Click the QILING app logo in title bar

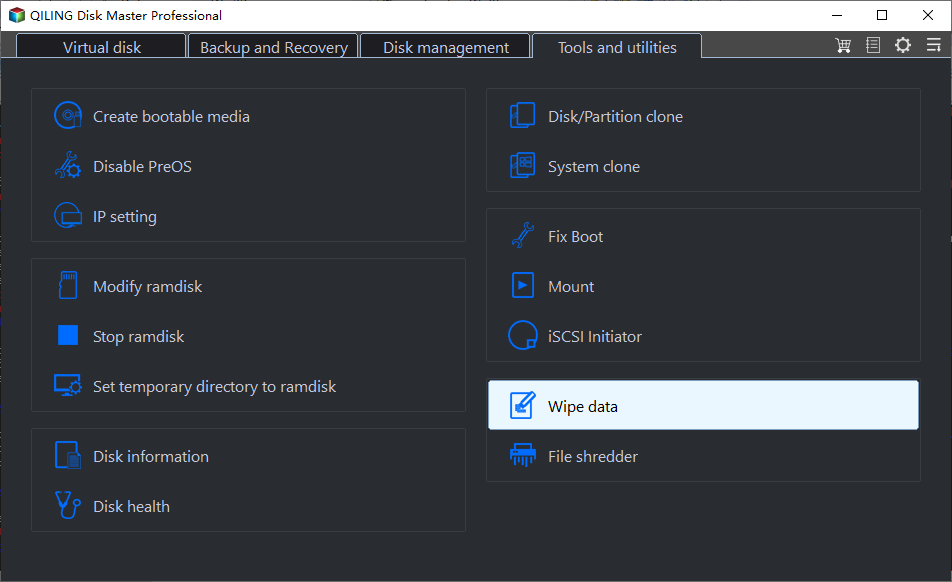(x=16, y=15)
